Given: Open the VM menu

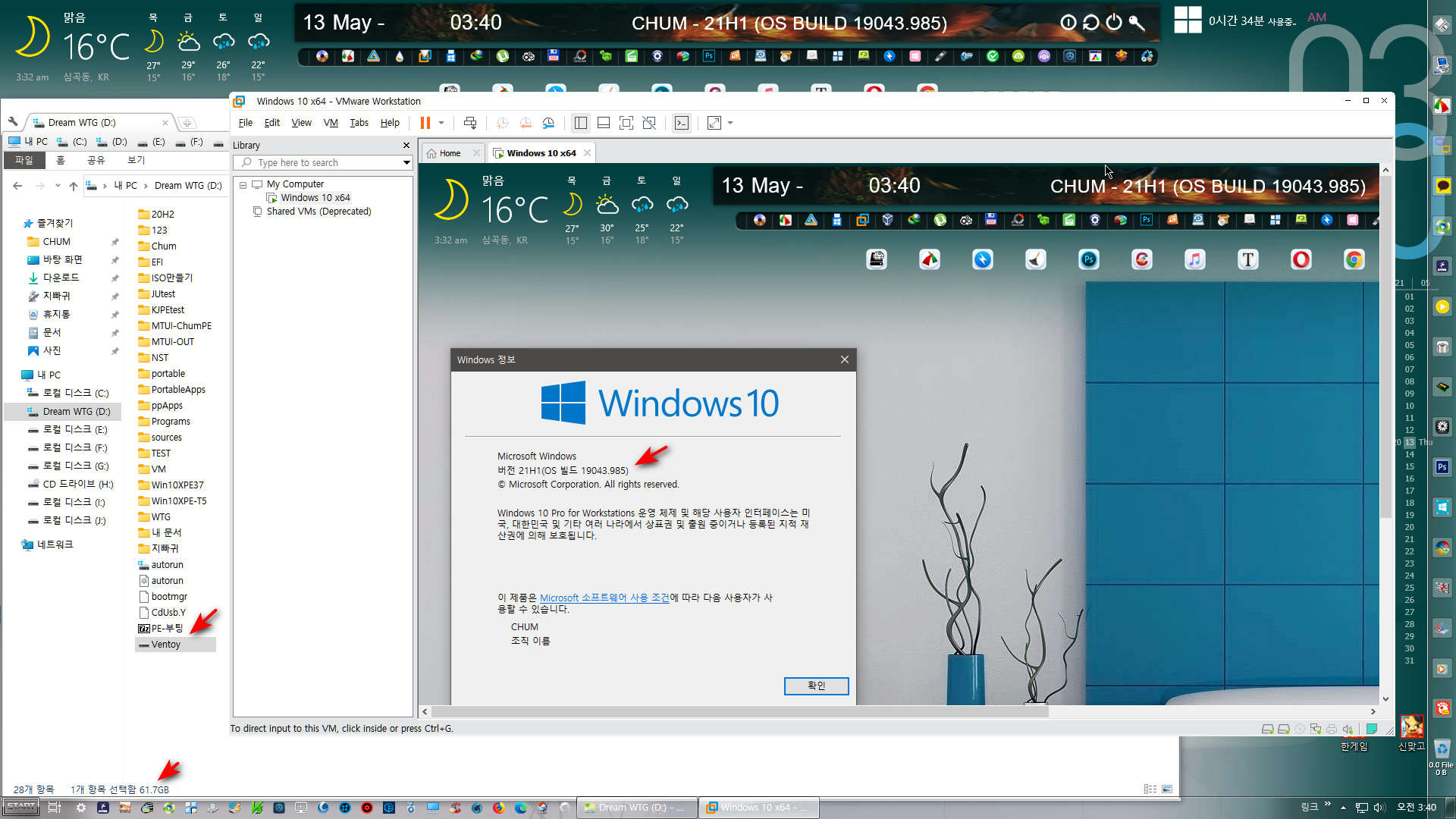Looking at the screenshot, I should point(331,123).
